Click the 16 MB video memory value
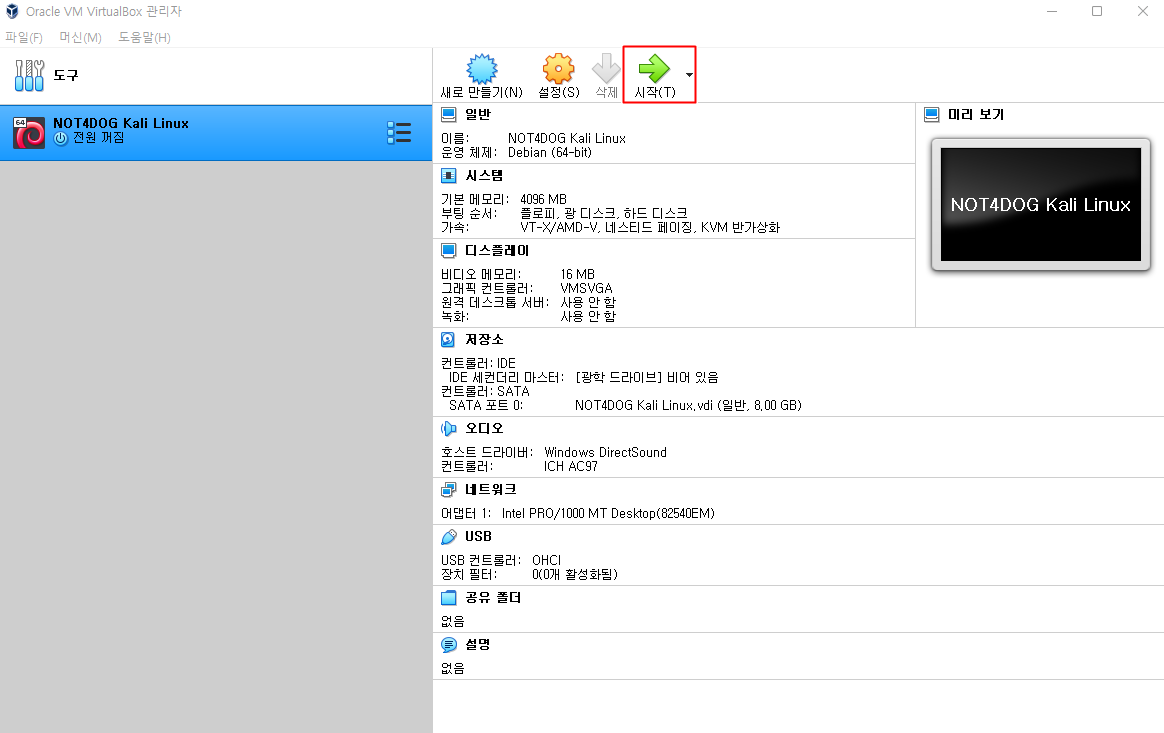The width and height of the screenshot is (1164, 733). [578, 274]
